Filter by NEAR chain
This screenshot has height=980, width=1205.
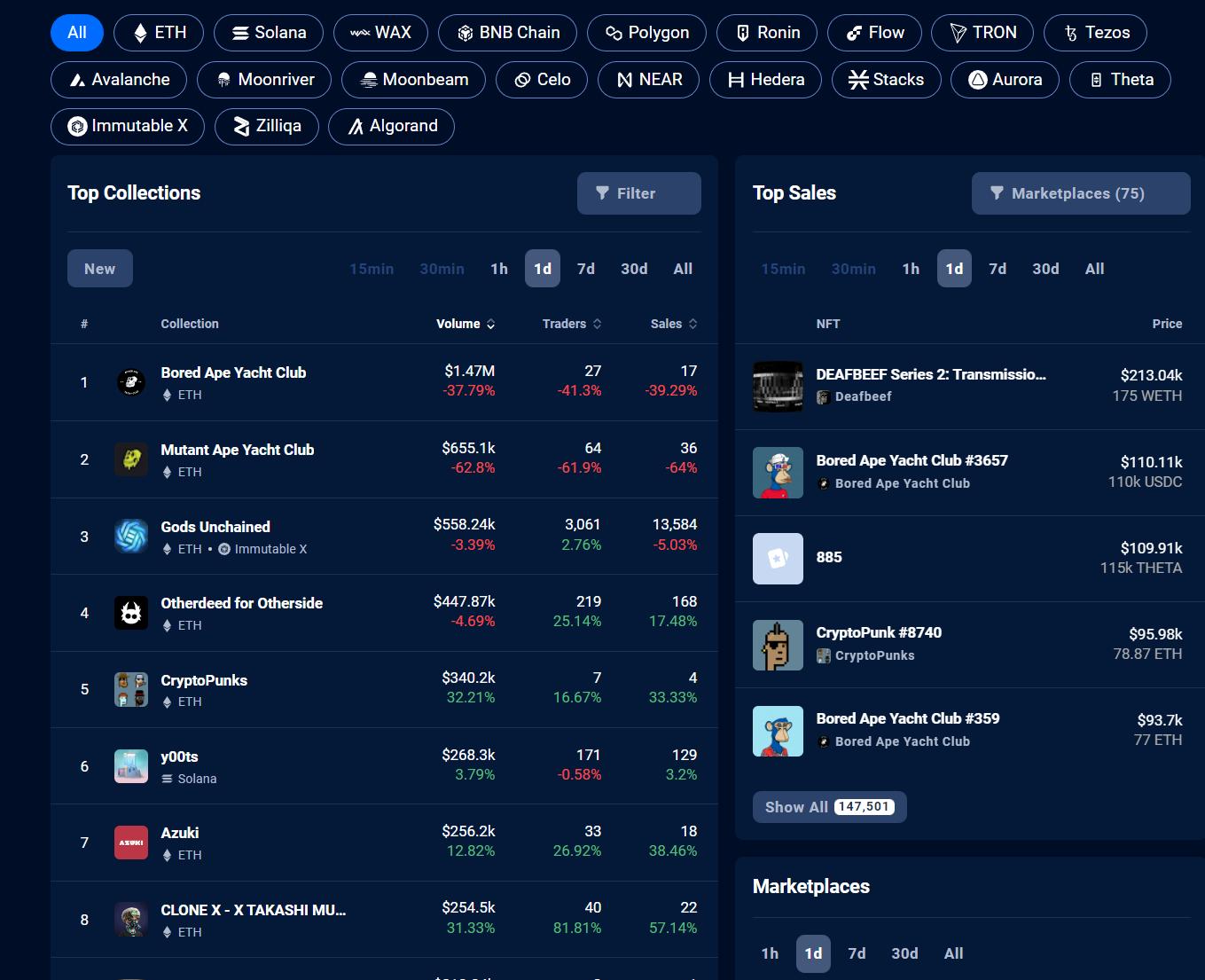(648, 80)
